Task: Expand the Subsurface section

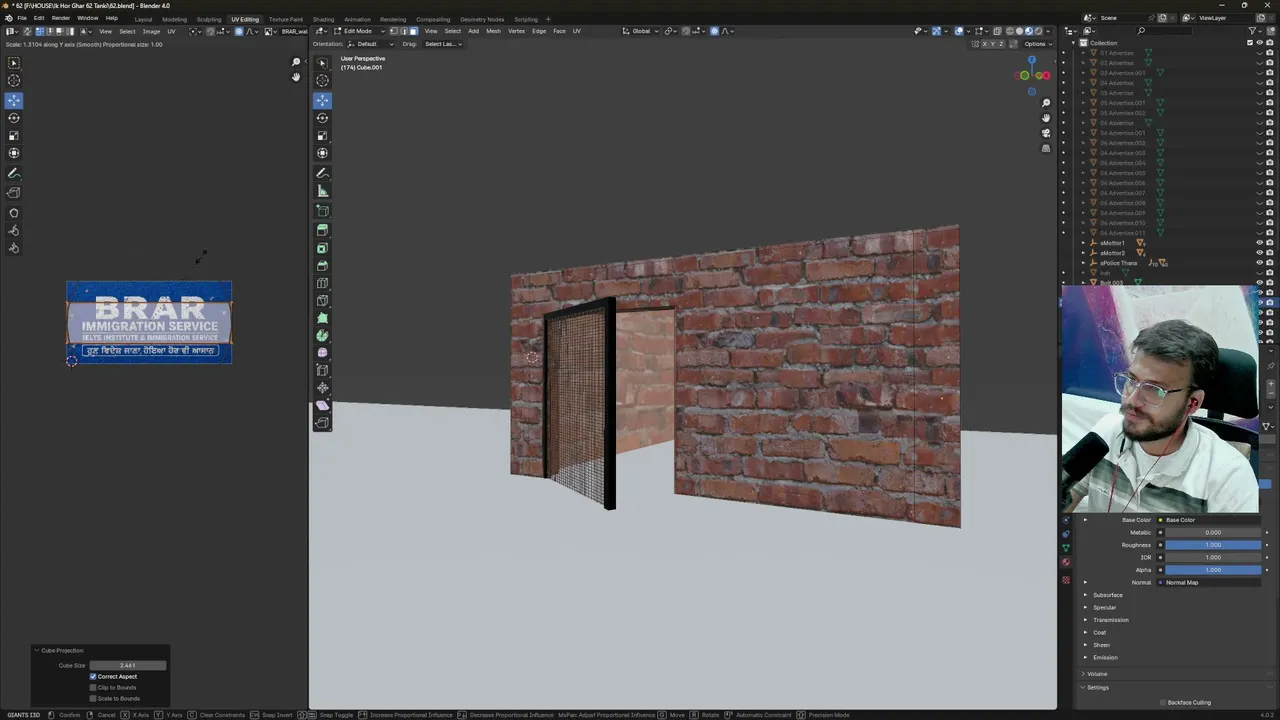Action: click(1107, 595)
